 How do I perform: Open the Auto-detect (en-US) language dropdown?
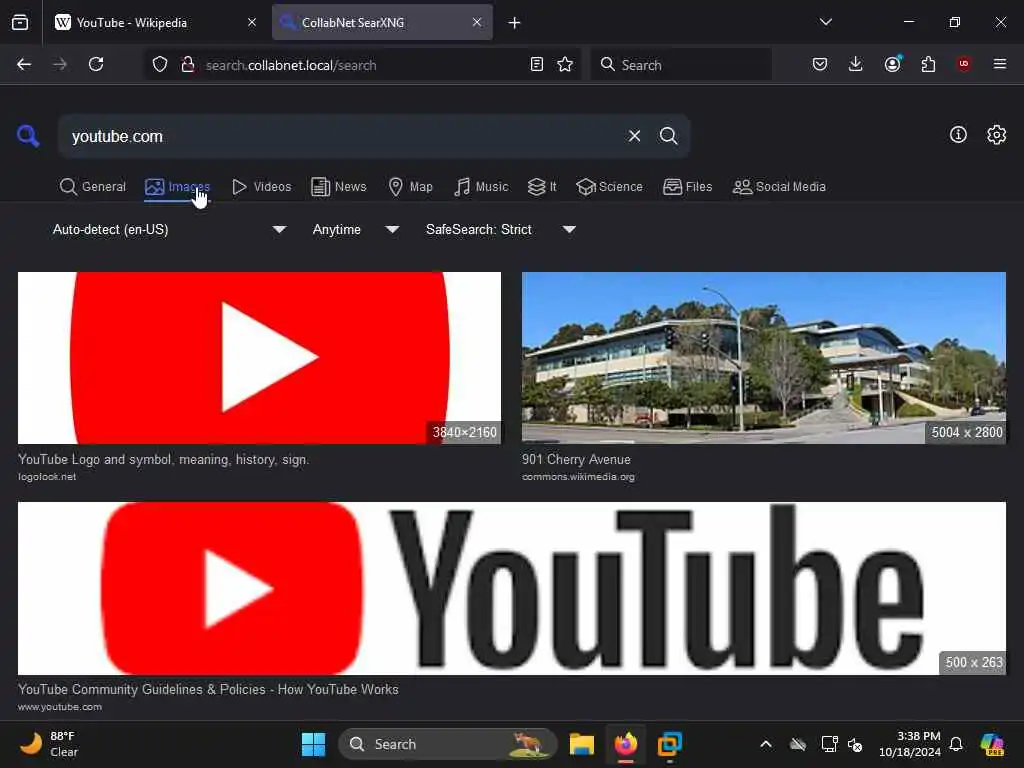168,229
